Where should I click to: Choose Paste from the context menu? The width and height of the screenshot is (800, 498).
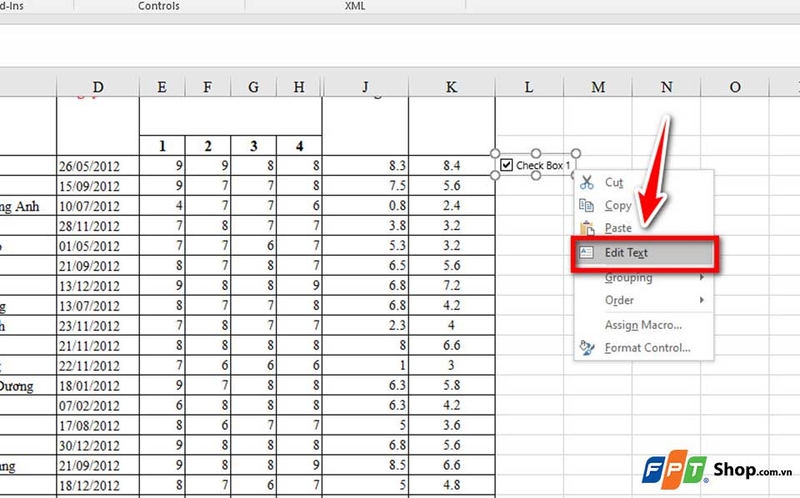(x=643, y=228)
